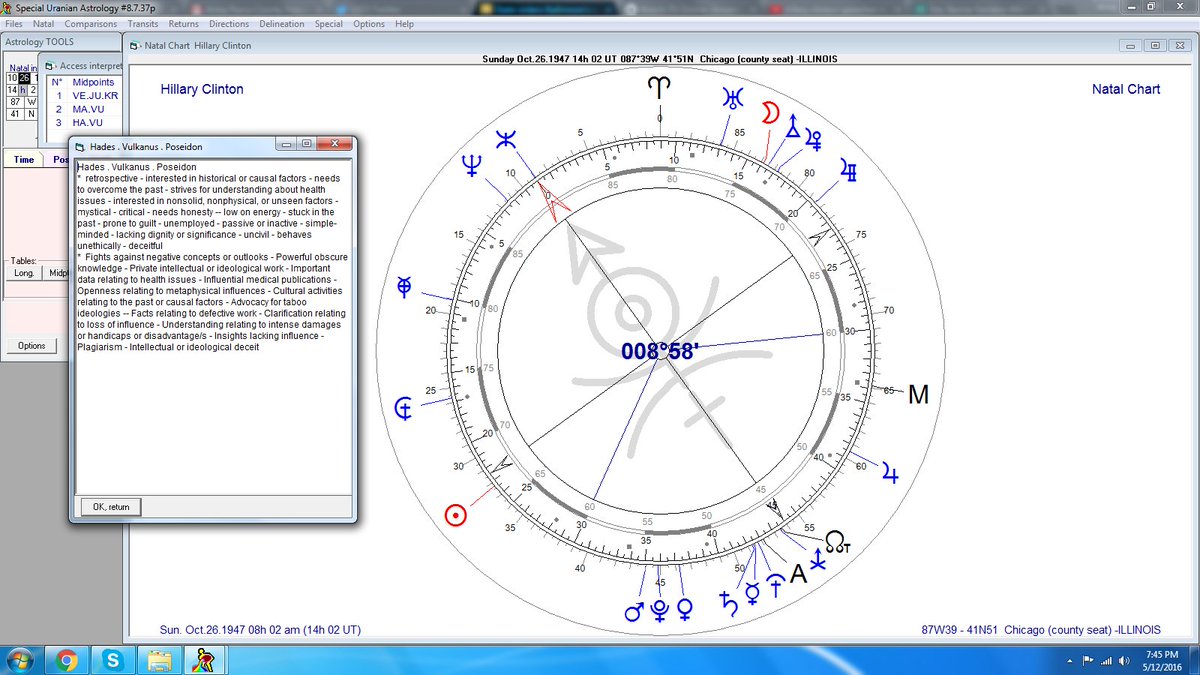Open the Special menu

329,24
